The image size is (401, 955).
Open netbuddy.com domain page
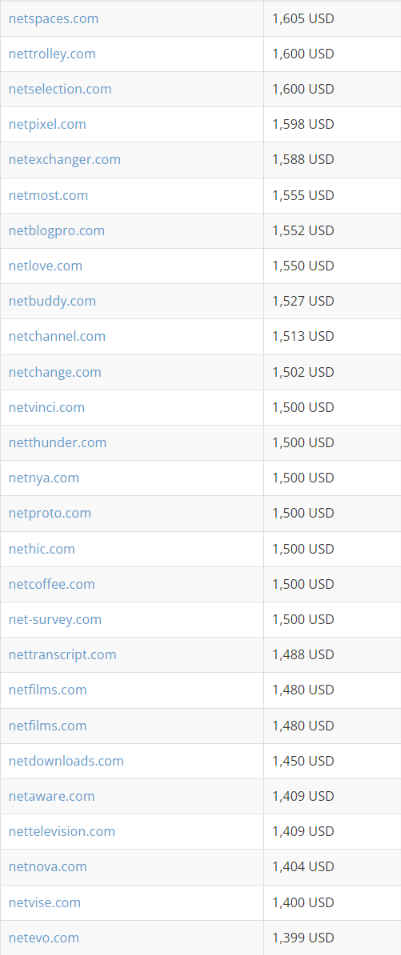tap(52, 301)
